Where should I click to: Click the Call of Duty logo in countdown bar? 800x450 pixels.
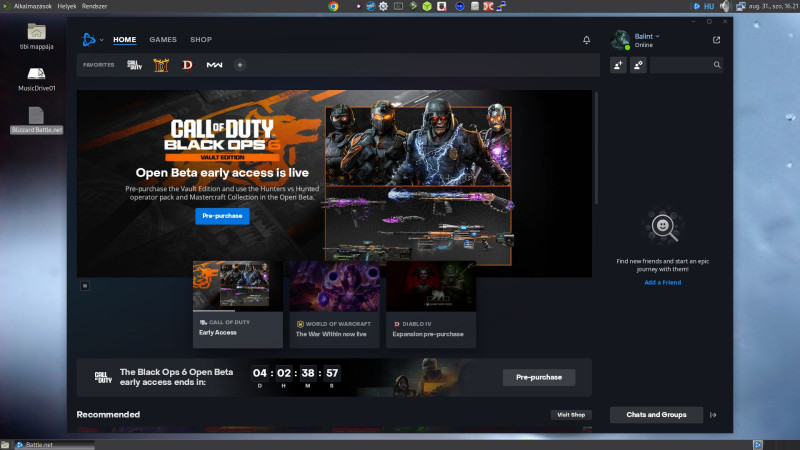103,377
